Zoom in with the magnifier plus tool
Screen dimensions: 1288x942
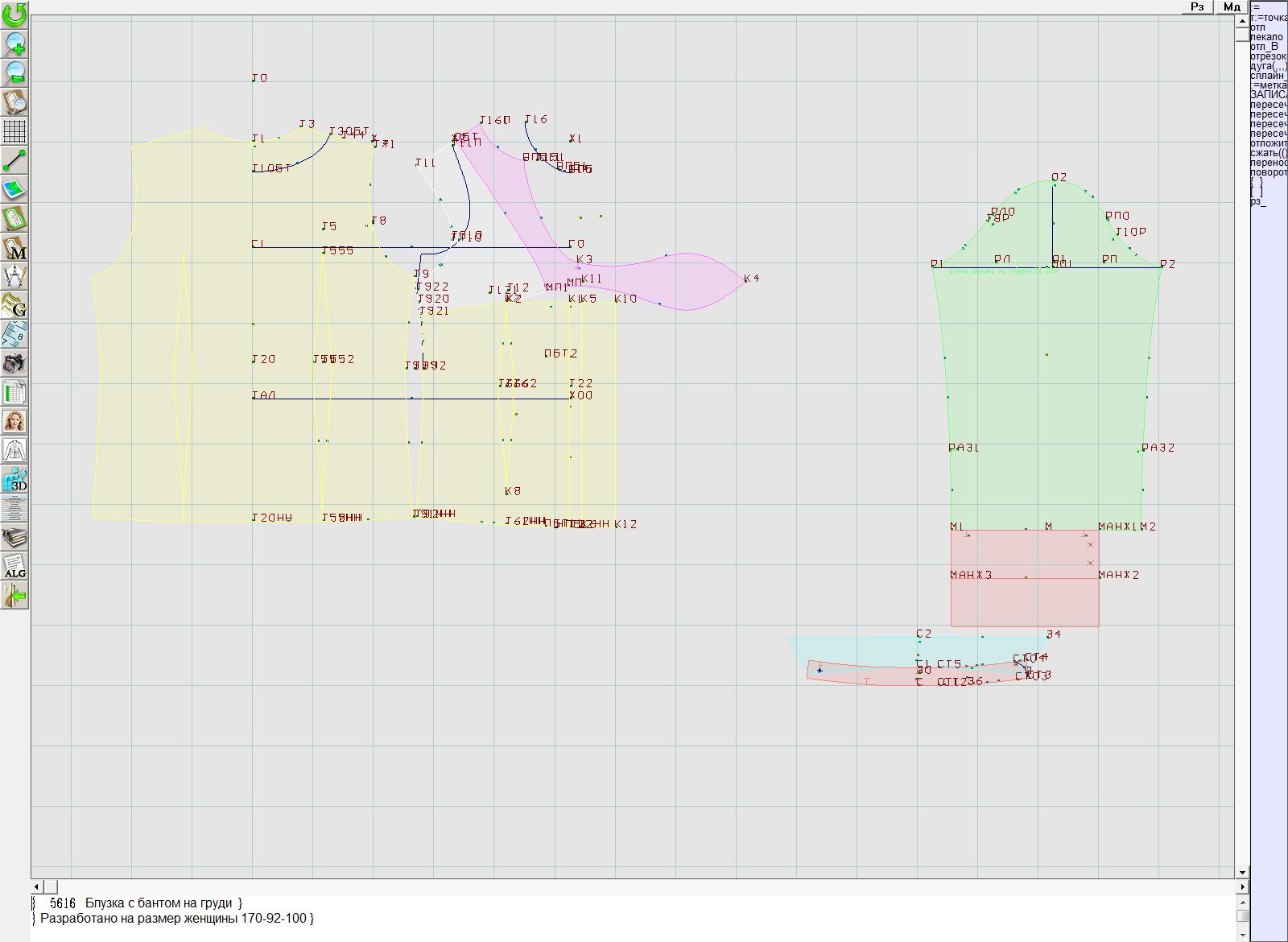click(x=14, y=43)
